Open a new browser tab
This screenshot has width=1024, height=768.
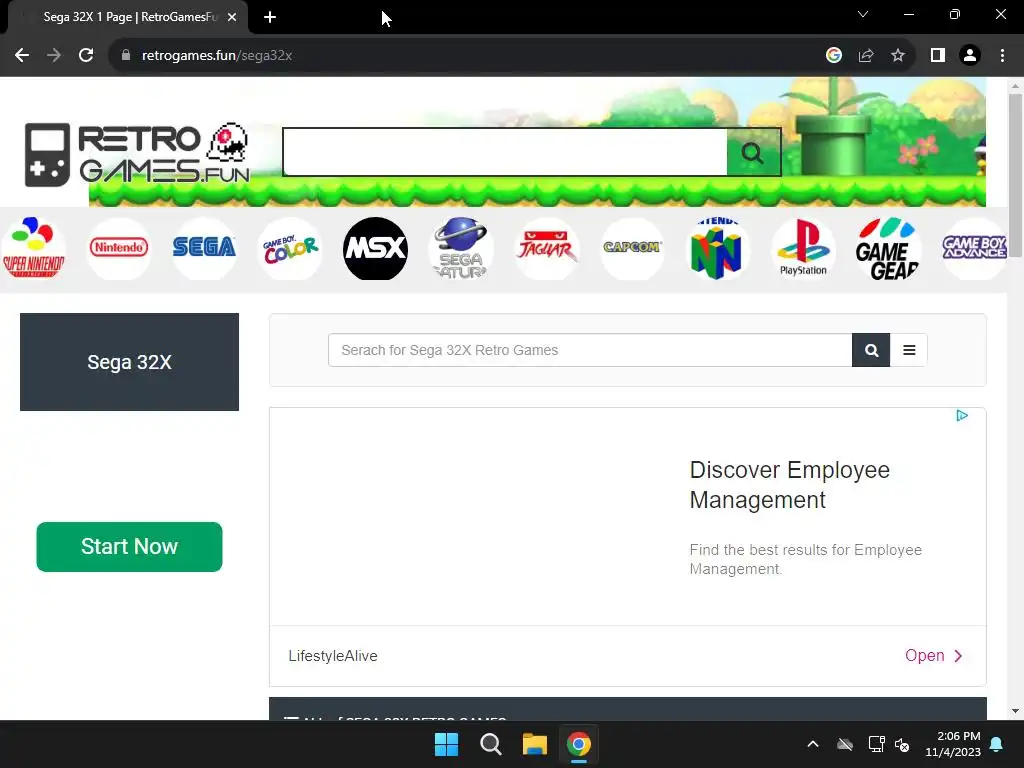tap(270, 17)
